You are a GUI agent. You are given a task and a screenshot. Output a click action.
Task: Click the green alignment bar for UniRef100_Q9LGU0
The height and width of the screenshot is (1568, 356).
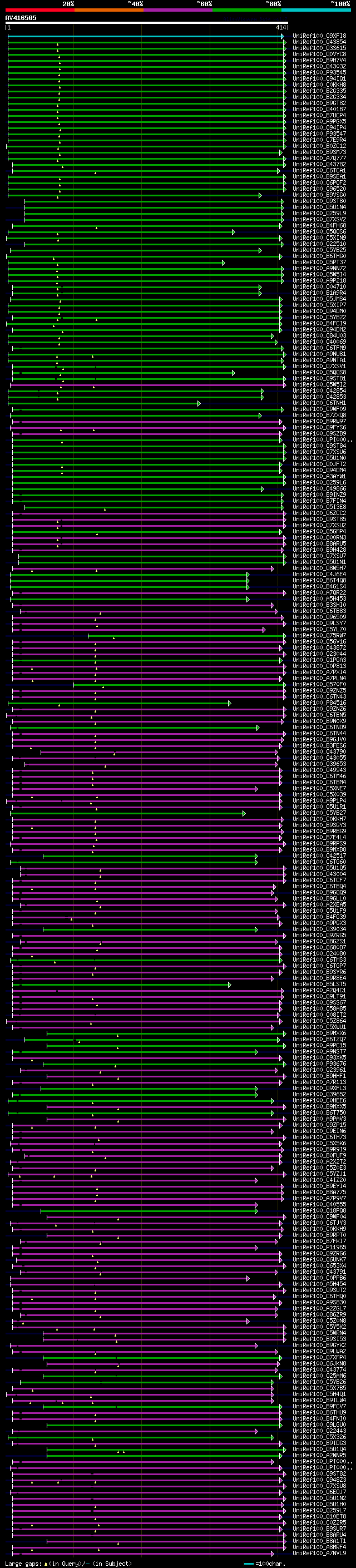click(164, 1425)
